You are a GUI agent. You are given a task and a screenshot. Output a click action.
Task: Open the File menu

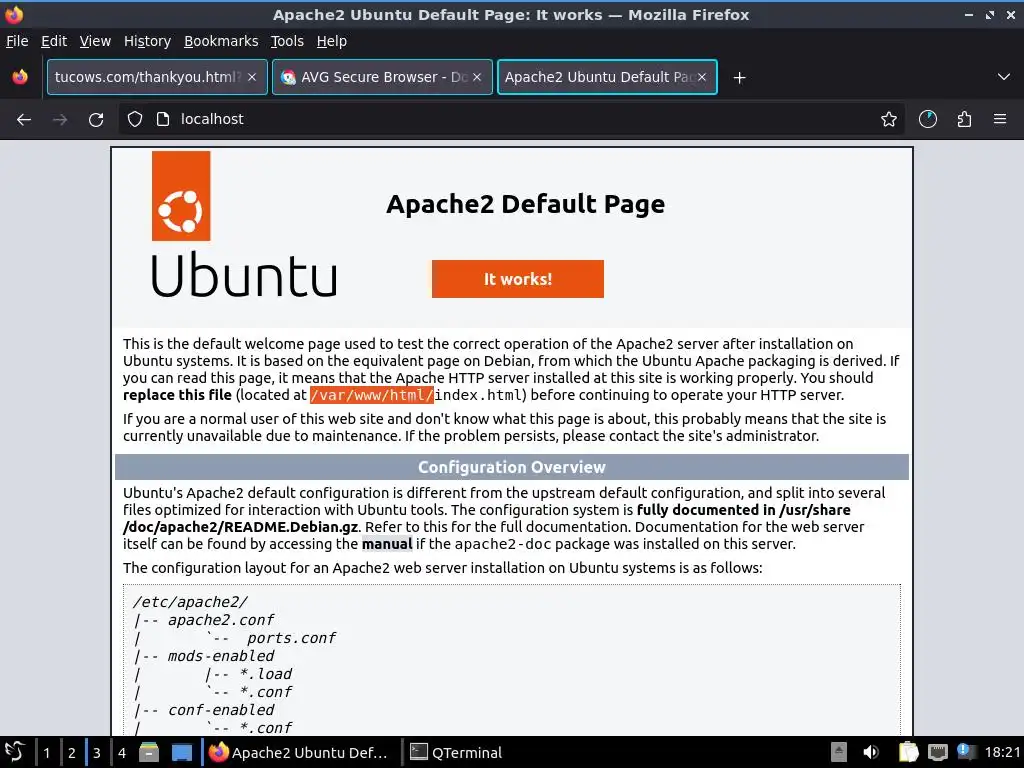click(17, 41)
